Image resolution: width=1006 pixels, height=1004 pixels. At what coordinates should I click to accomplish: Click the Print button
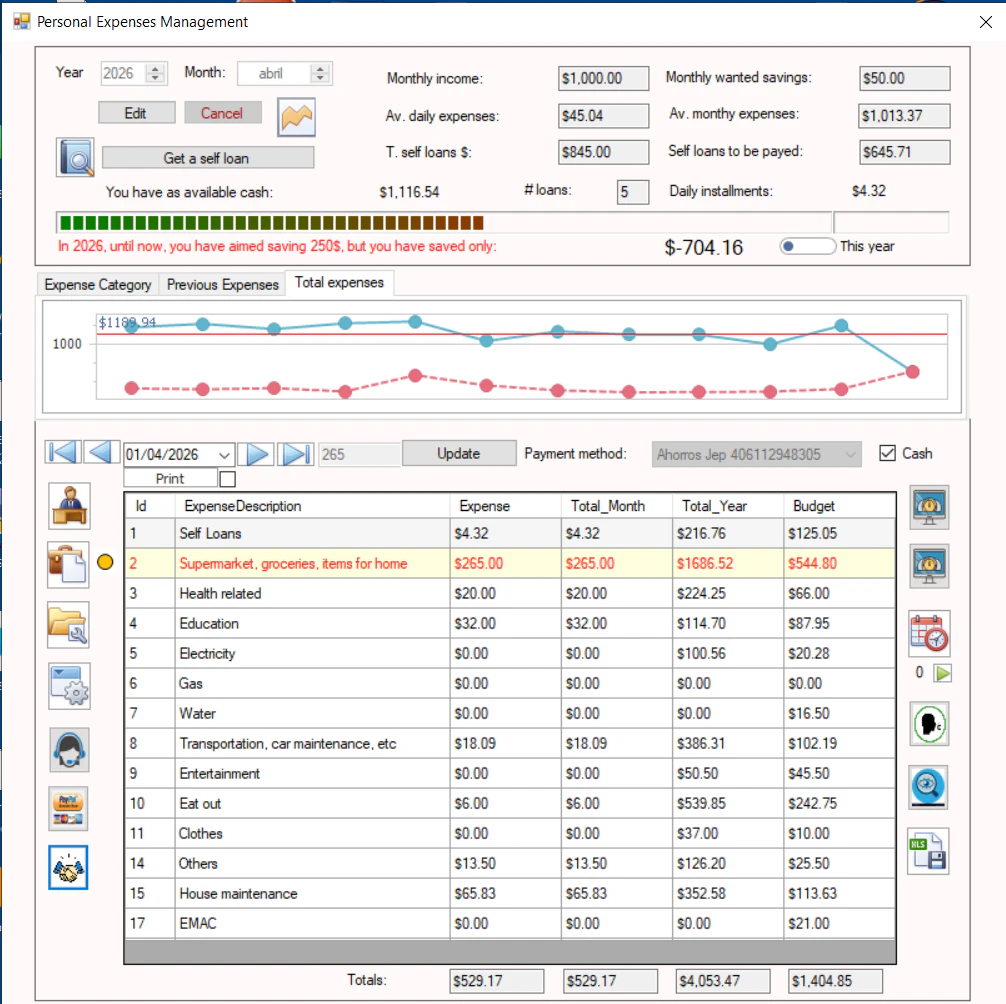(170, 479)
